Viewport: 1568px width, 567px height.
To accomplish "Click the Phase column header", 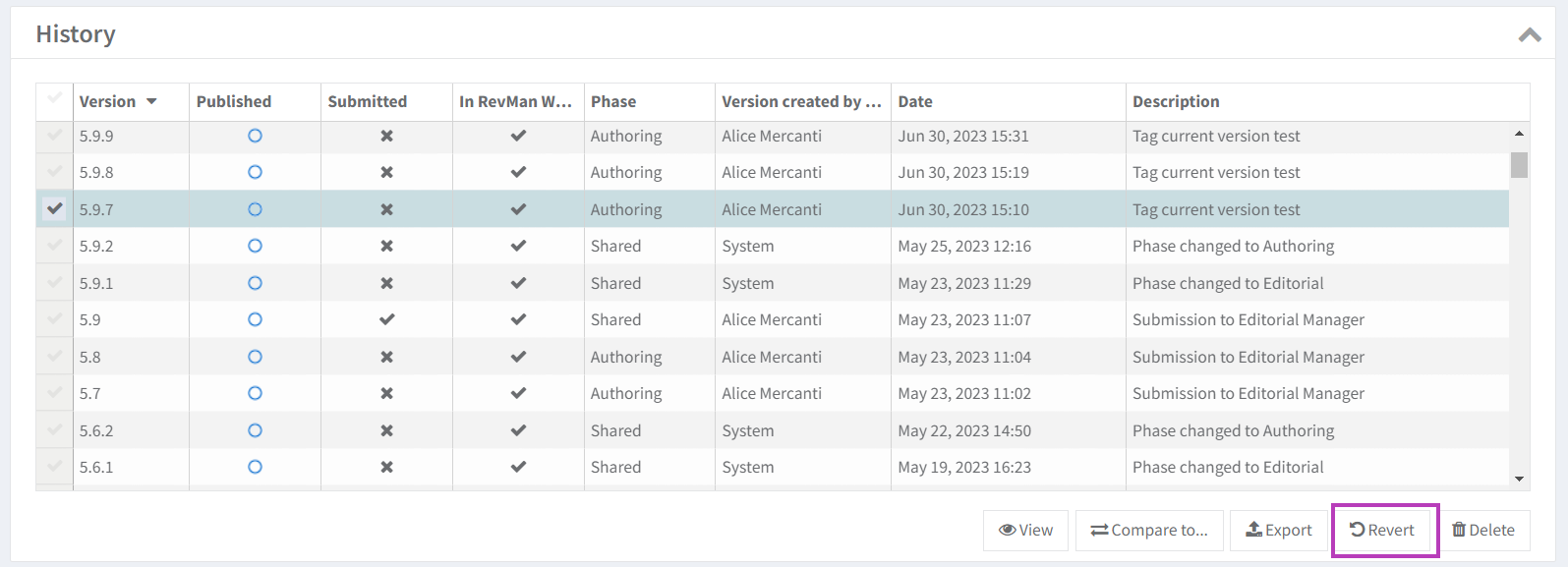I will coord(613,101).
